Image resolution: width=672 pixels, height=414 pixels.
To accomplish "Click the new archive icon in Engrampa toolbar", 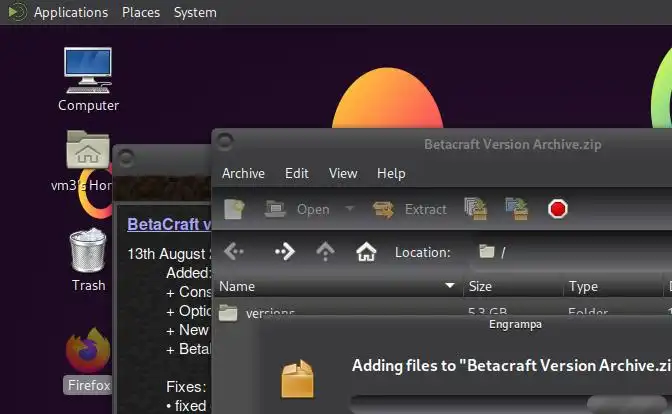I will coord(234,209).
